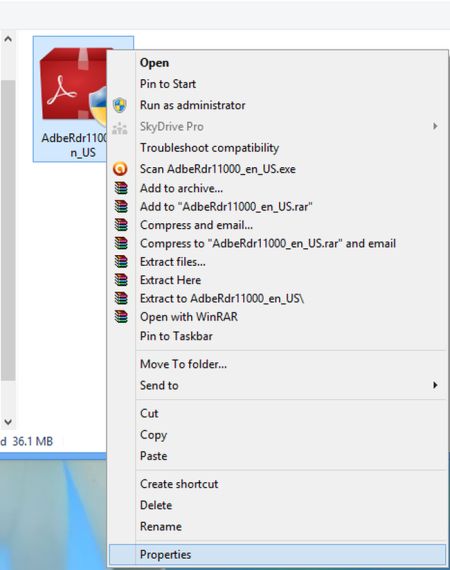
Task: Click the WinRAR icon beside Extract Here
Action: [121, 280]
